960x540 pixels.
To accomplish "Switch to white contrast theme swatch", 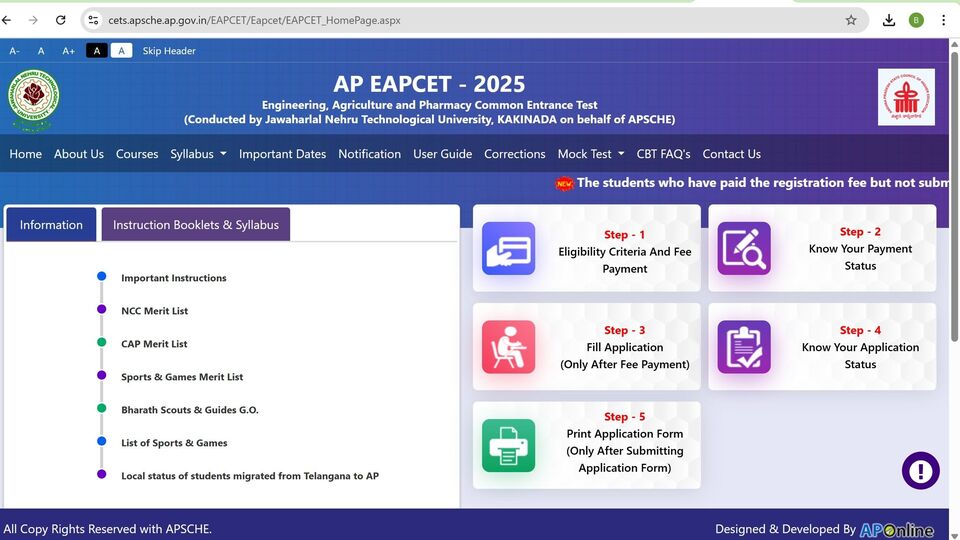I will coord(121,51).
